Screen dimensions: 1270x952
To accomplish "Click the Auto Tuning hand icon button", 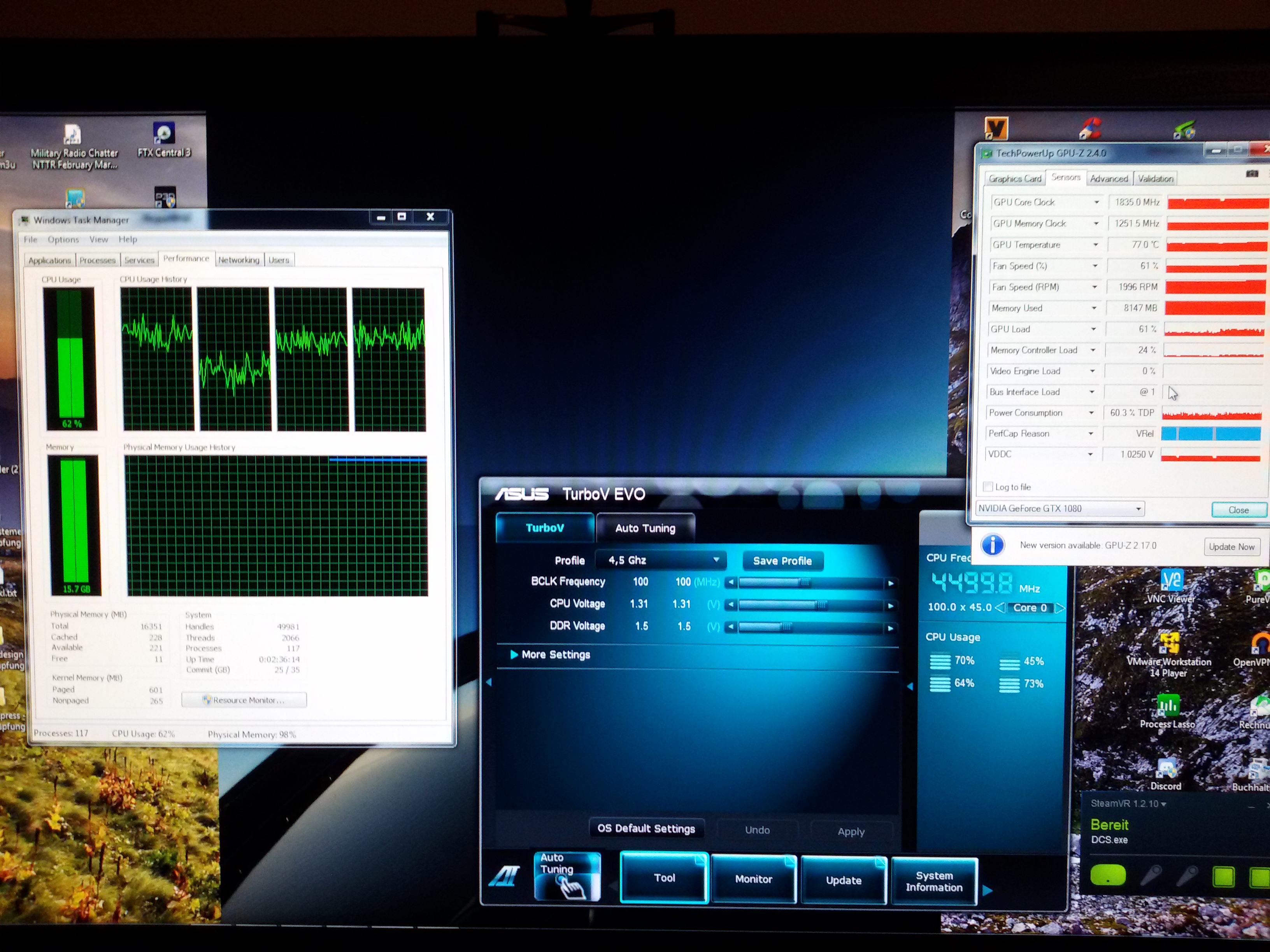I will (567, 876).
